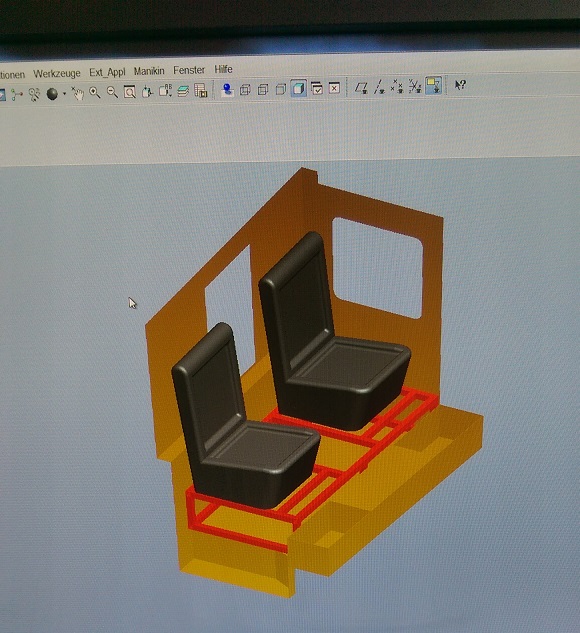Toggle datum planes display icon

pos(361,87)
